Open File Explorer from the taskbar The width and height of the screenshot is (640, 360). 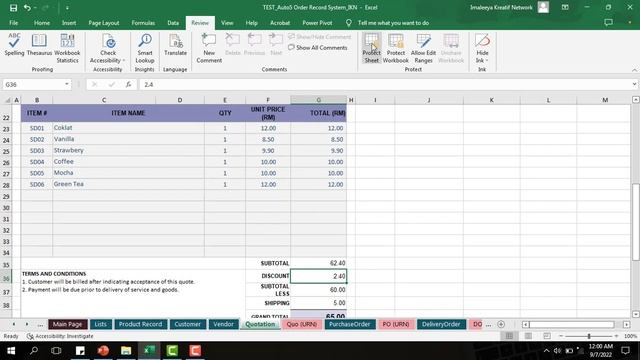pos(126,351)
